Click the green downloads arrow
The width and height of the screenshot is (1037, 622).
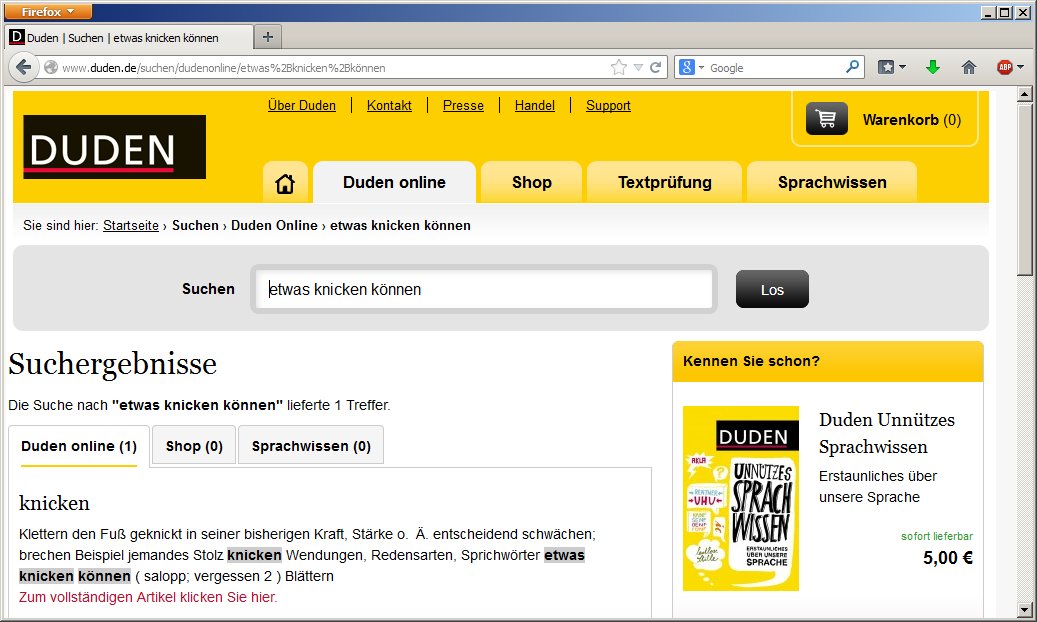pyautogui.click(x=933, y=67)
